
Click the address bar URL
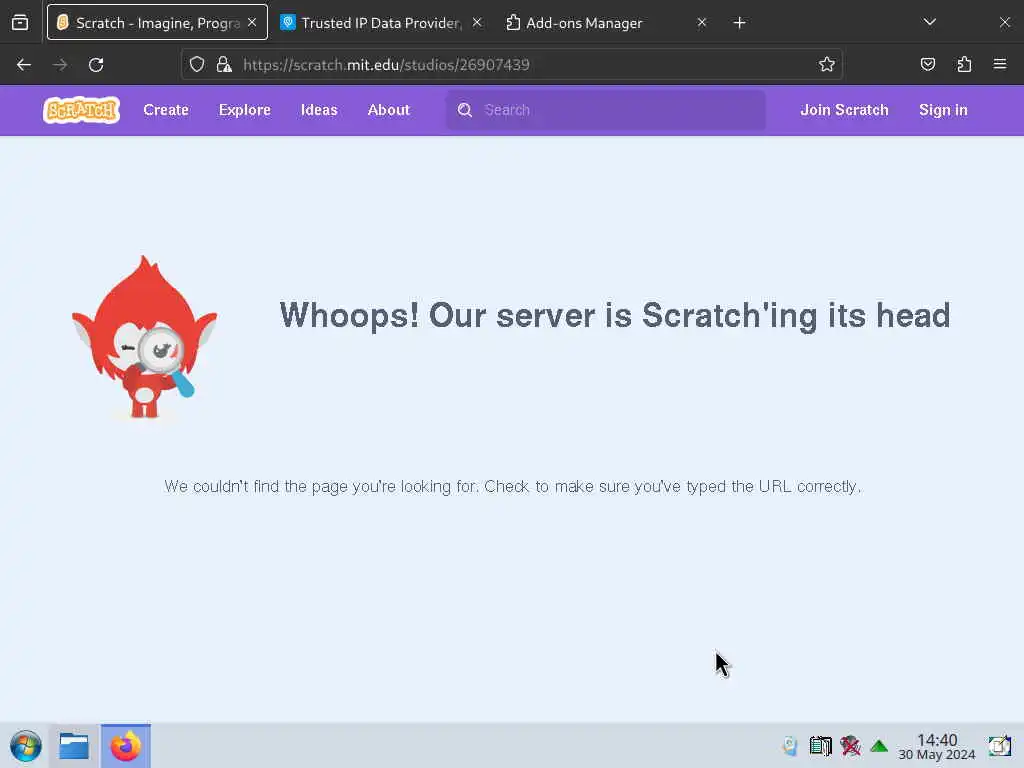[x=387, y=65]
